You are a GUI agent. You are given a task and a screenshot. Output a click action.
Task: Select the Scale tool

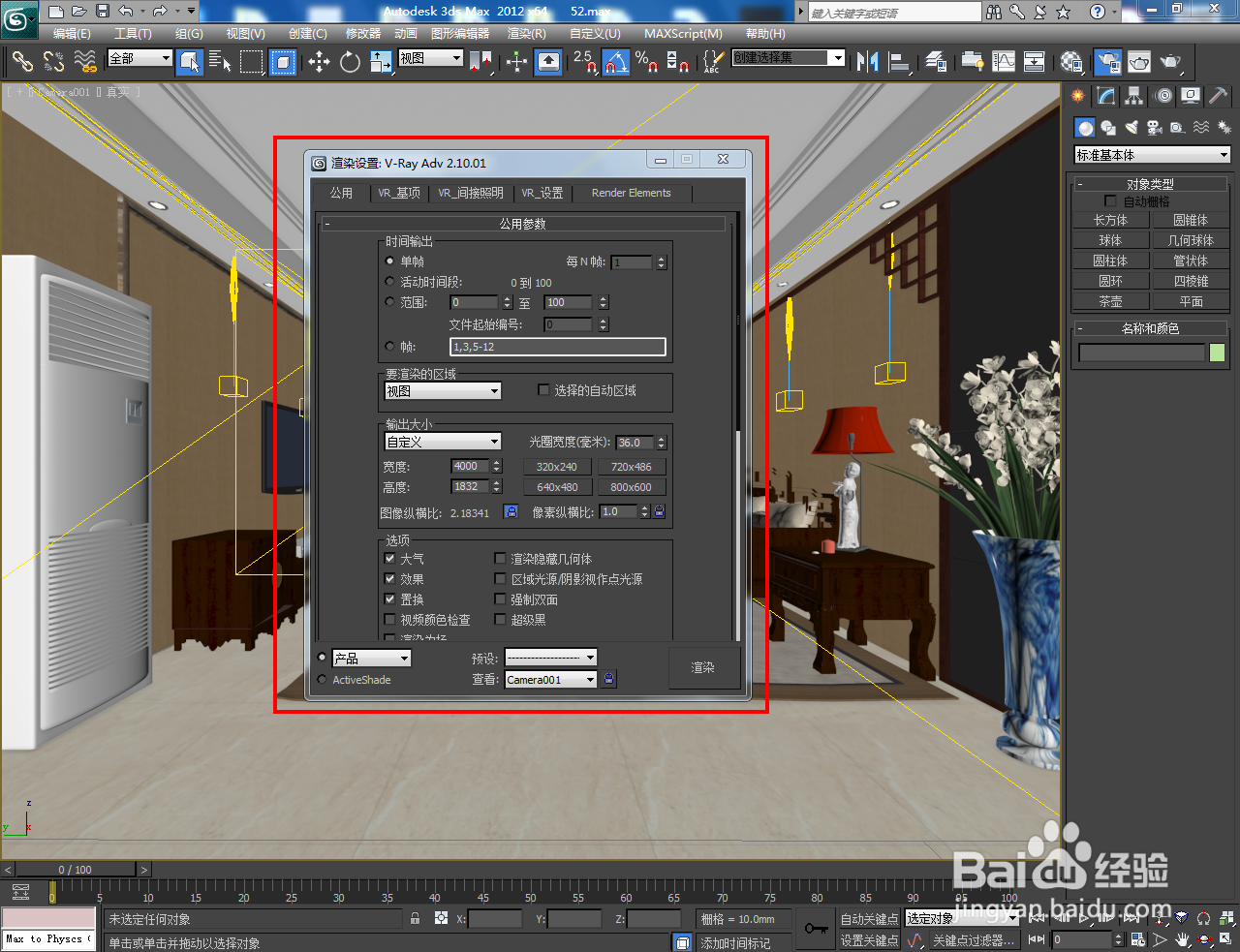382,62
